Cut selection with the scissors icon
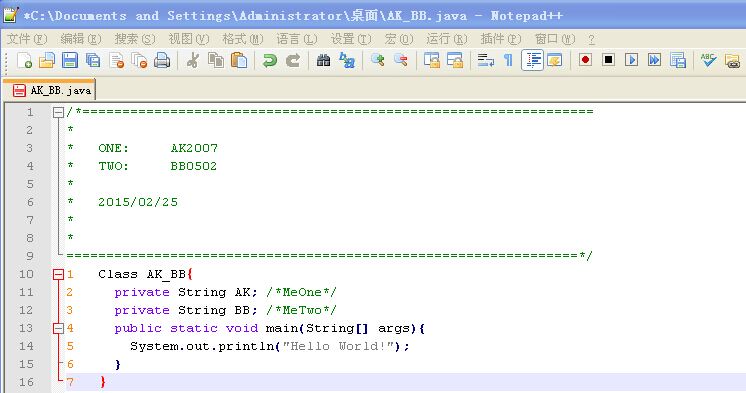Viewport: 746px width, 393px height. click(x=192, y=60)
